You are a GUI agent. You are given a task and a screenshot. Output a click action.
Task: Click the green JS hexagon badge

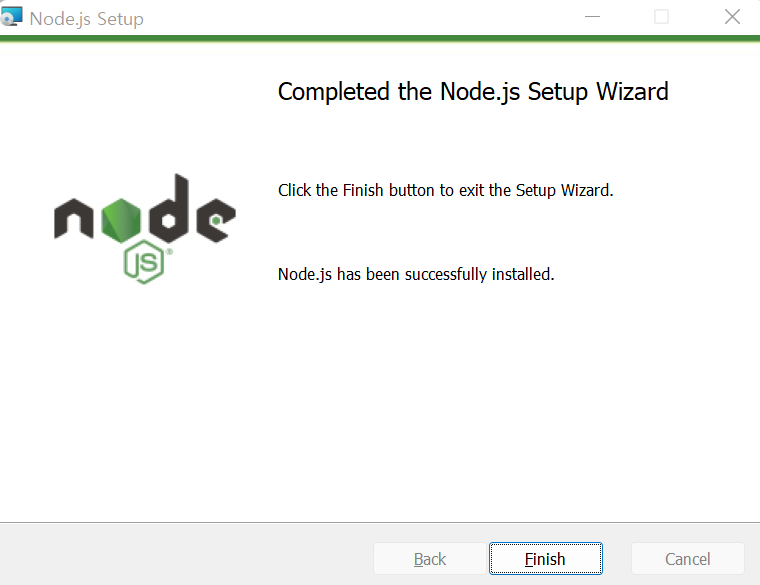pyautogui.click(x=144, y=262)
